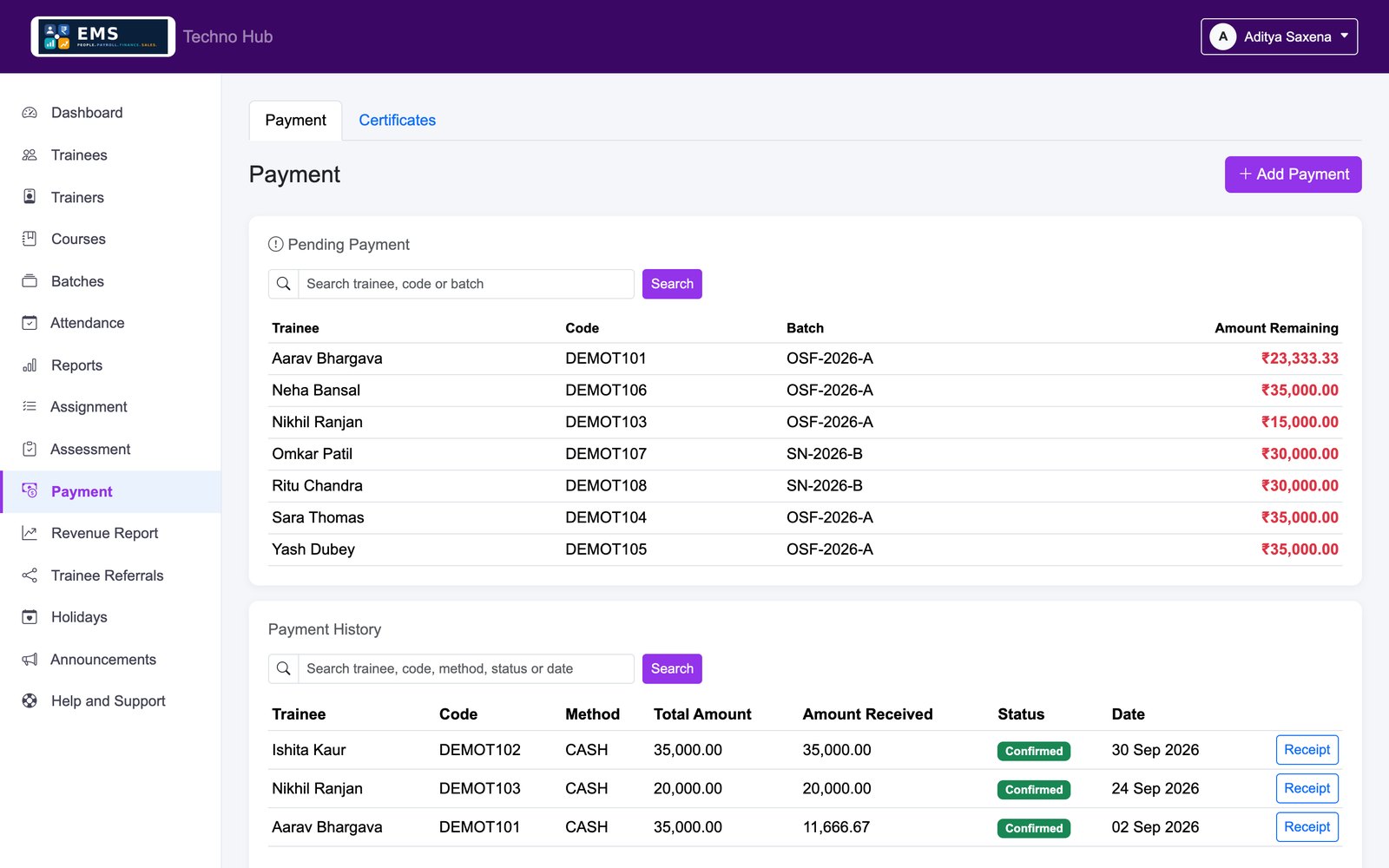Open the Aditya Saxena user dropdown
Screen dimensions: 1389x868
pyautogui.click(x=1279, y=36)
